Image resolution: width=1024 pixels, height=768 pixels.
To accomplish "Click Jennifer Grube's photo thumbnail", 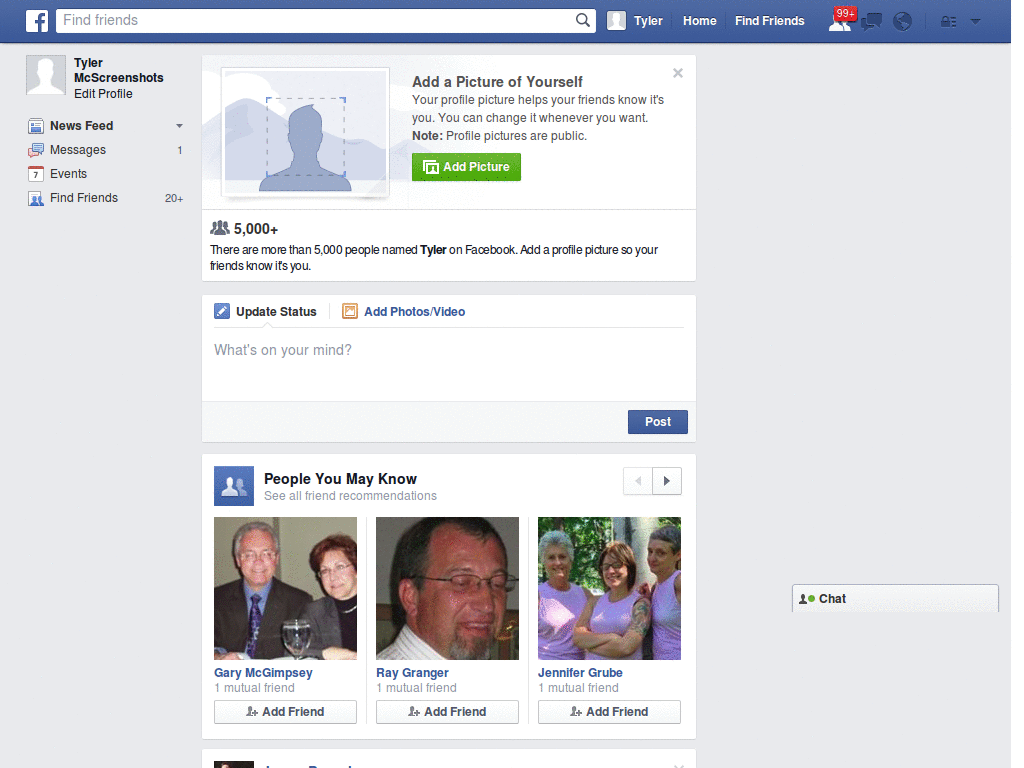I will point(609,588).
